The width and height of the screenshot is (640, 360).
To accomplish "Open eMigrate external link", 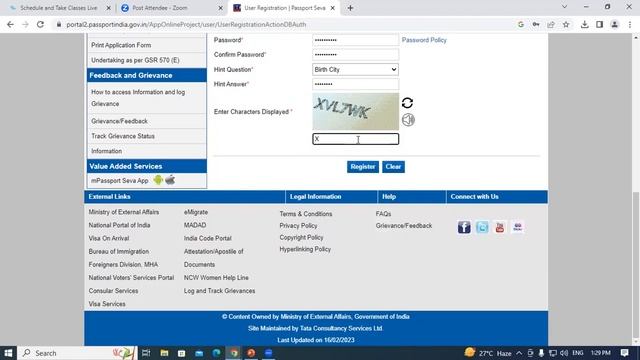I will click(x=196, y=212).
